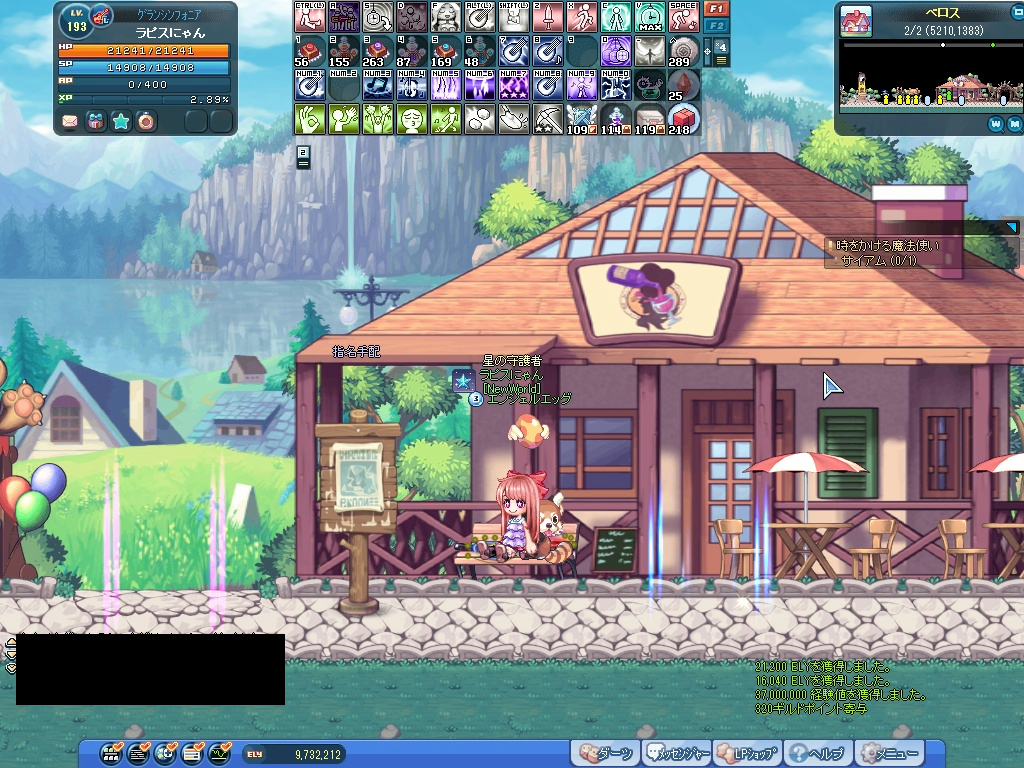This screenshot has width=1024, height=768.
Task: Click the SP bar 14908/14908
Action: pos(144,67)
